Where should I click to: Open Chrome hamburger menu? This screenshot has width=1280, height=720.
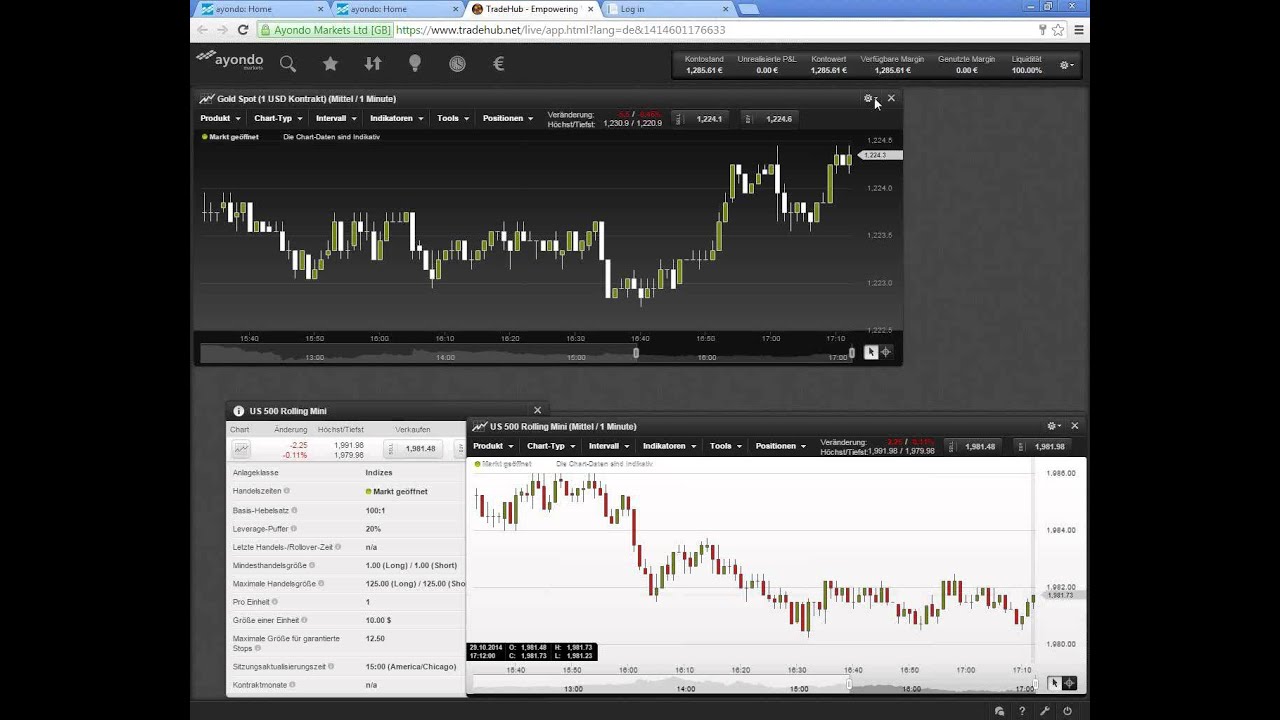click(x=1078, y=30)
